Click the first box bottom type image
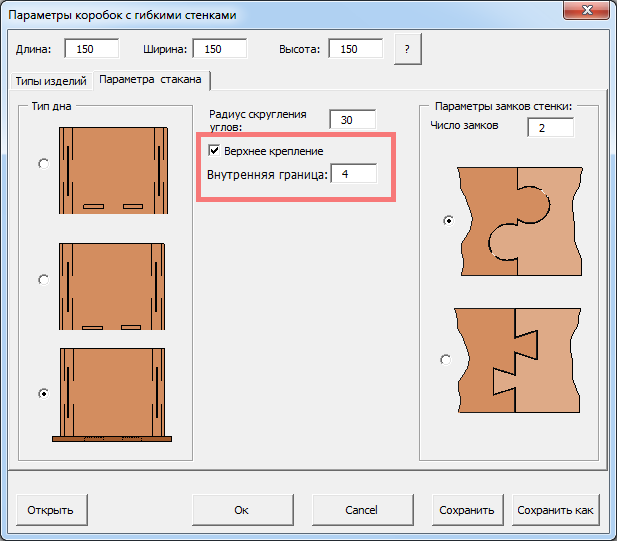 pyautogui.click(x=113, y=170)
